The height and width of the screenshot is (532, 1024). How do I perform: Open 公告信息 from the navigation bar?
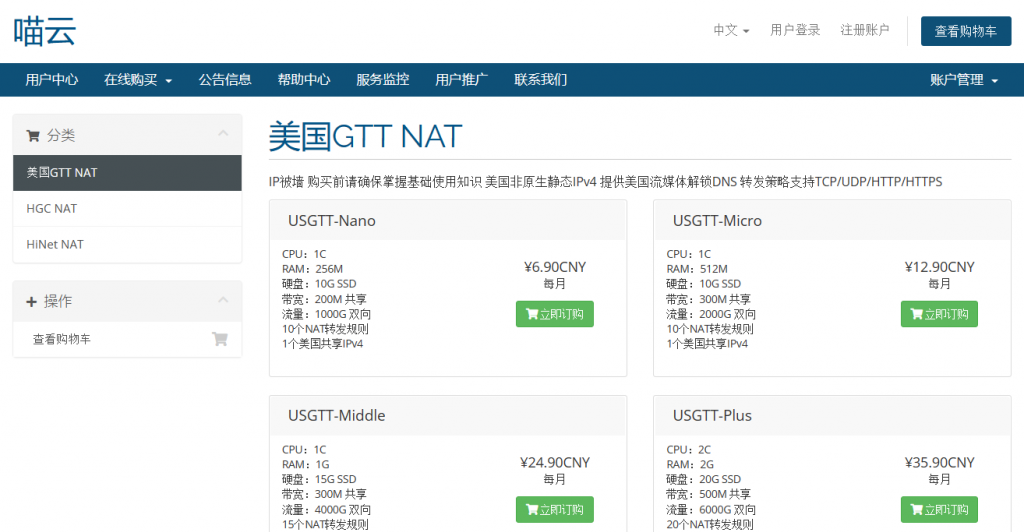224,80
